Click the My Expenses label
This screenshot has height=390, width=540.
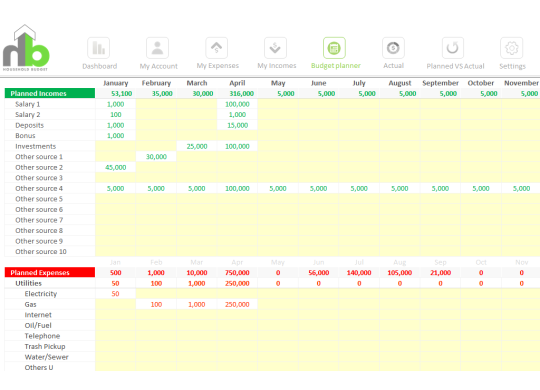tap(218, 66)
